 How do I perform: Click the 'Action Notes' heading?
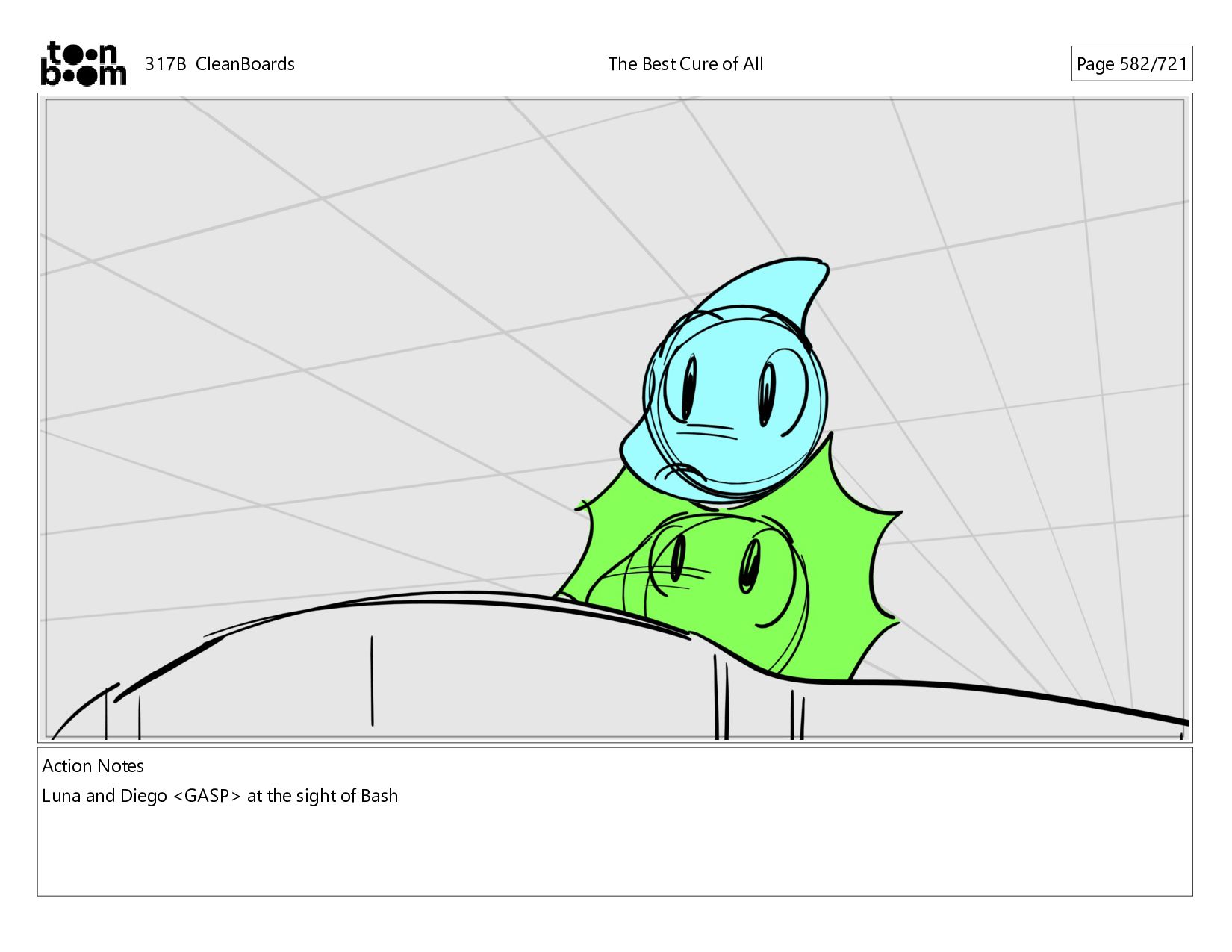click(93, 765)
